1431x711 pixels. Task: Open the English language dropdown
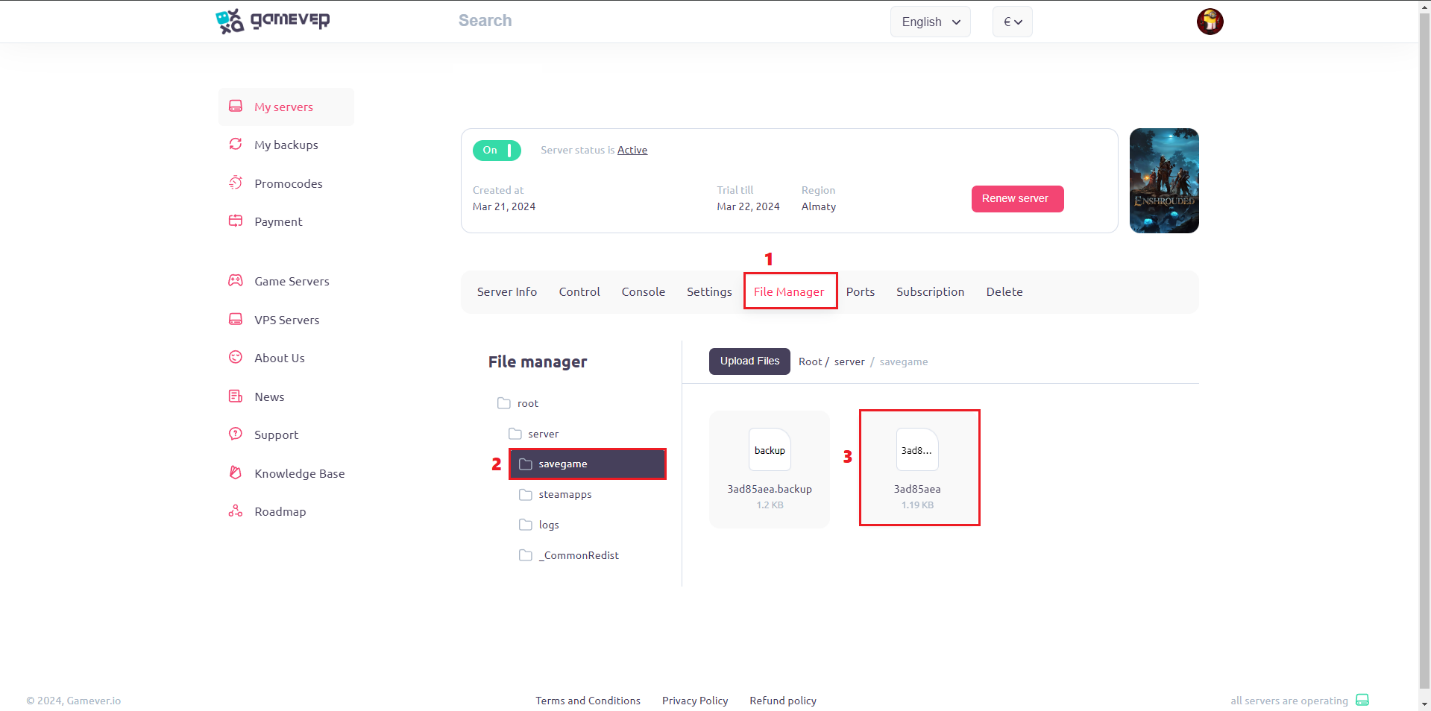point(929,20)
